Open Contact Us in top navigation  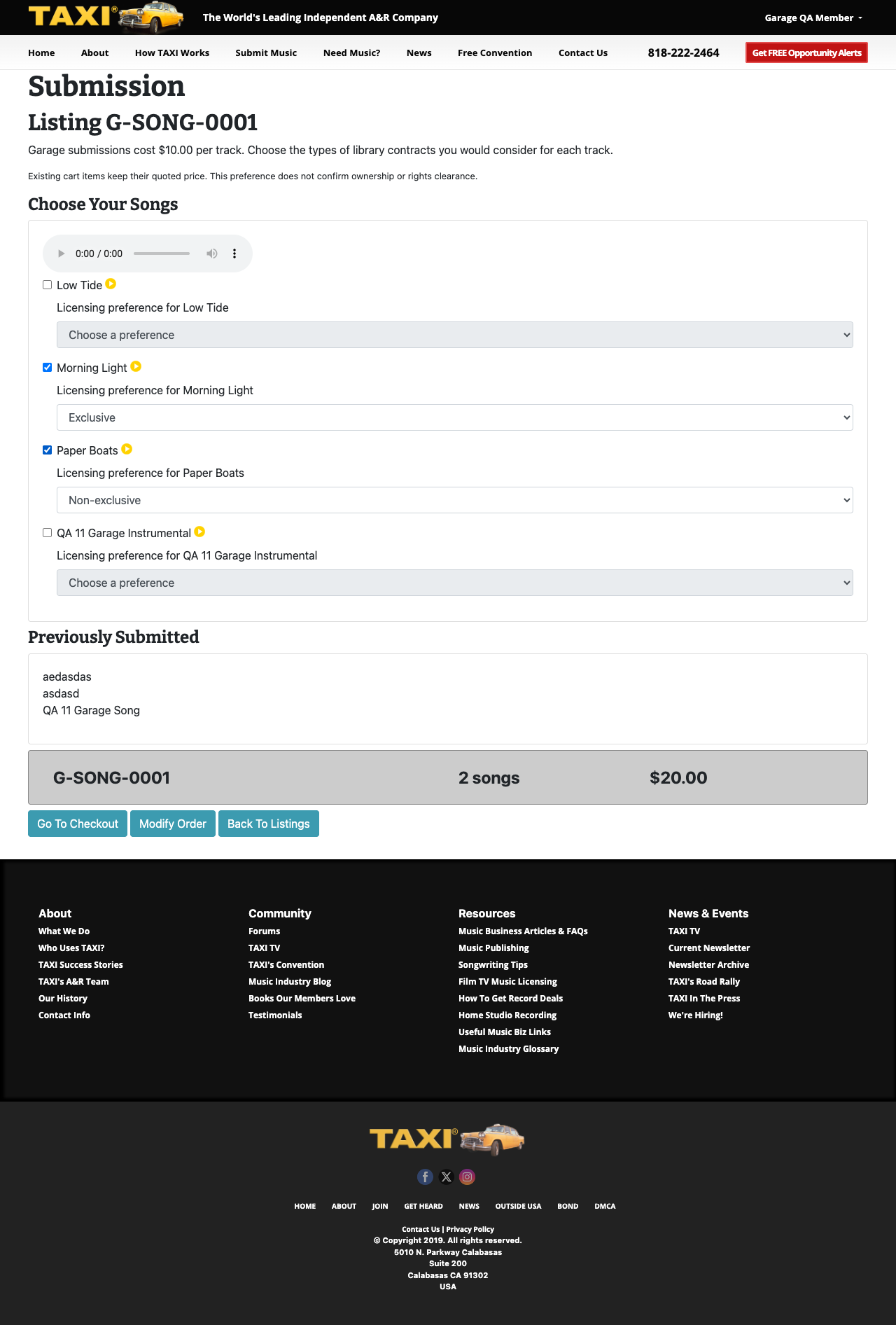tap(583, 53)
